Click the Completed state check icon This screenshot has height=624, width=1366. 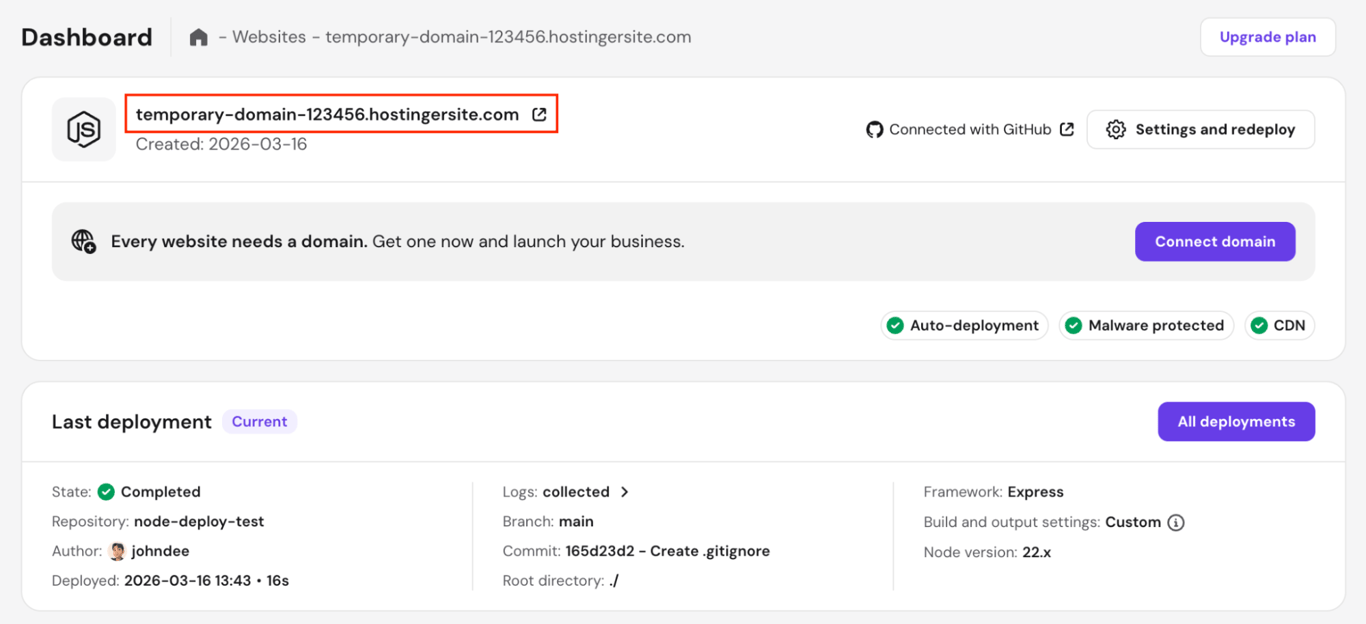(106, 492)
